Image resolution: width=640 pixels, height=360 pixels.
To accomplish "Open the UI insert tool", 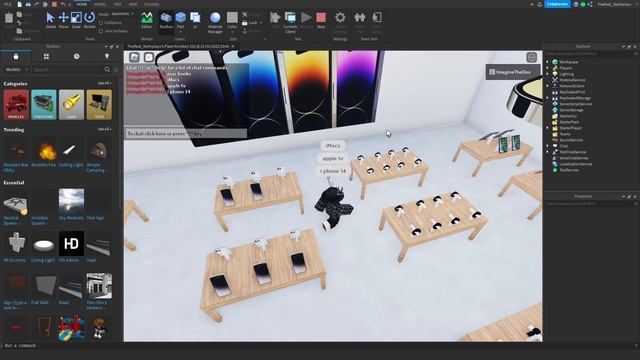I will click(x=195, y=20).
